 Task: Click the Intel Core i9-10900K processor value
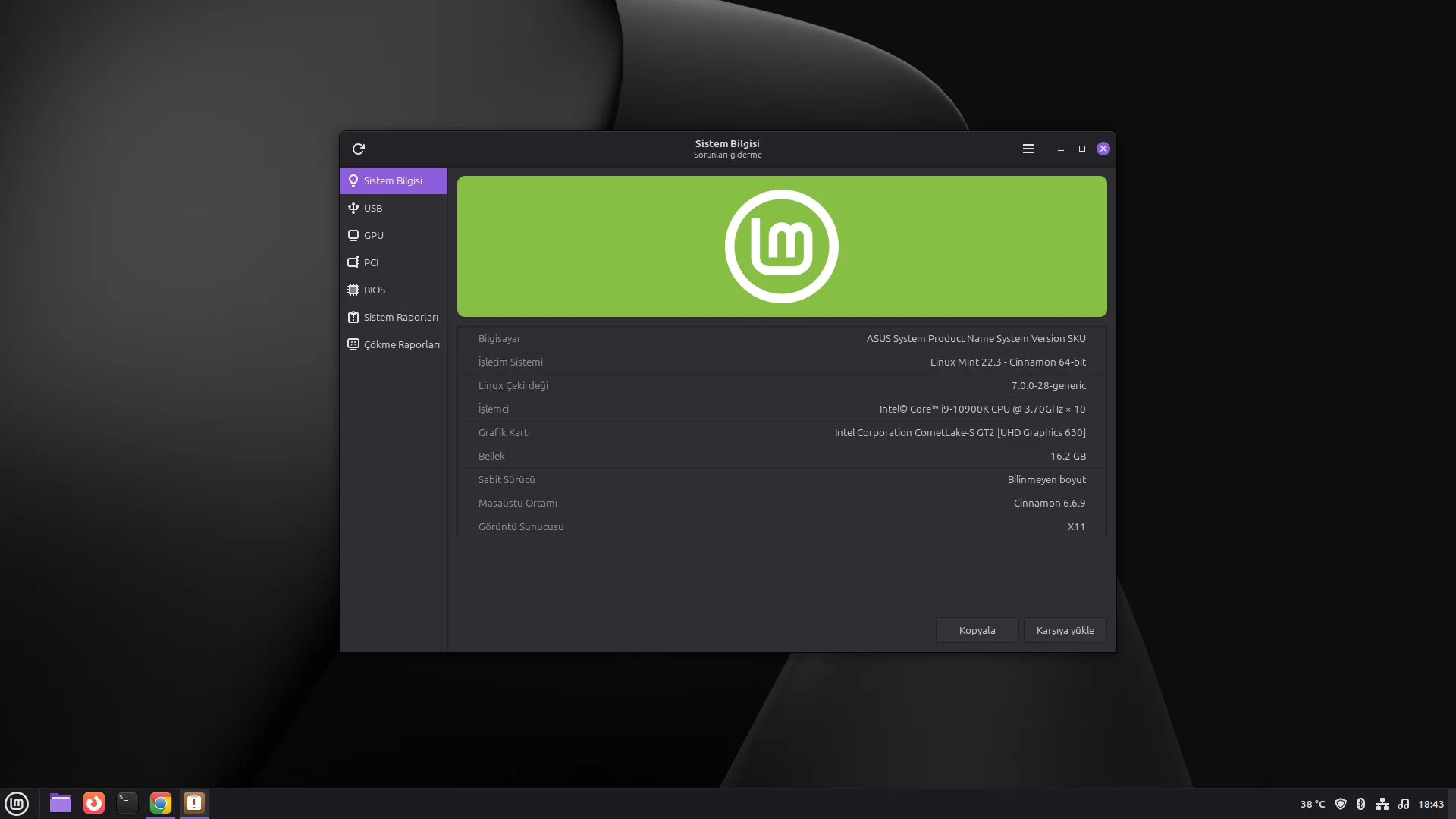pyautogui.click(x=983, y=409)
